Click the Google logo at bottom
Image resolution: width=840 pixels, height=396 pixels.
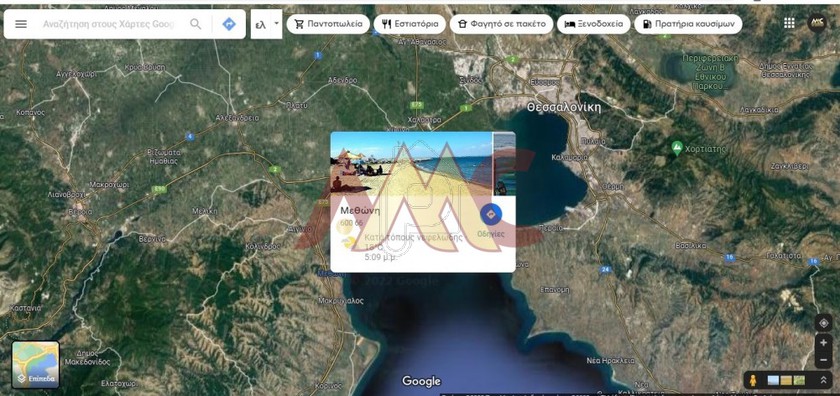tap(421, 381)
